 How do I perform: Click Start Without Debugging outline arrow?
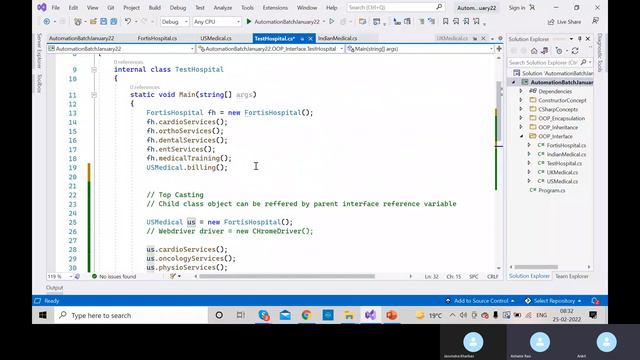331,22
